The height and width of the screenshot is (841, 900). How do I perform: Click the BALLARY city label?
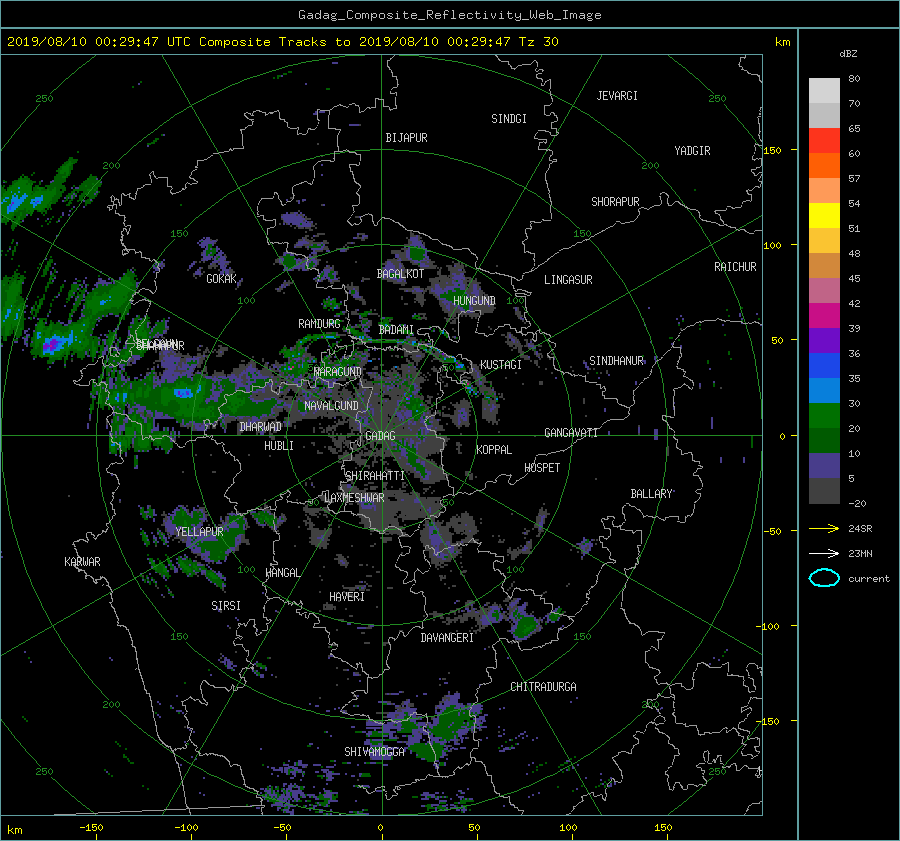[651, 494]
